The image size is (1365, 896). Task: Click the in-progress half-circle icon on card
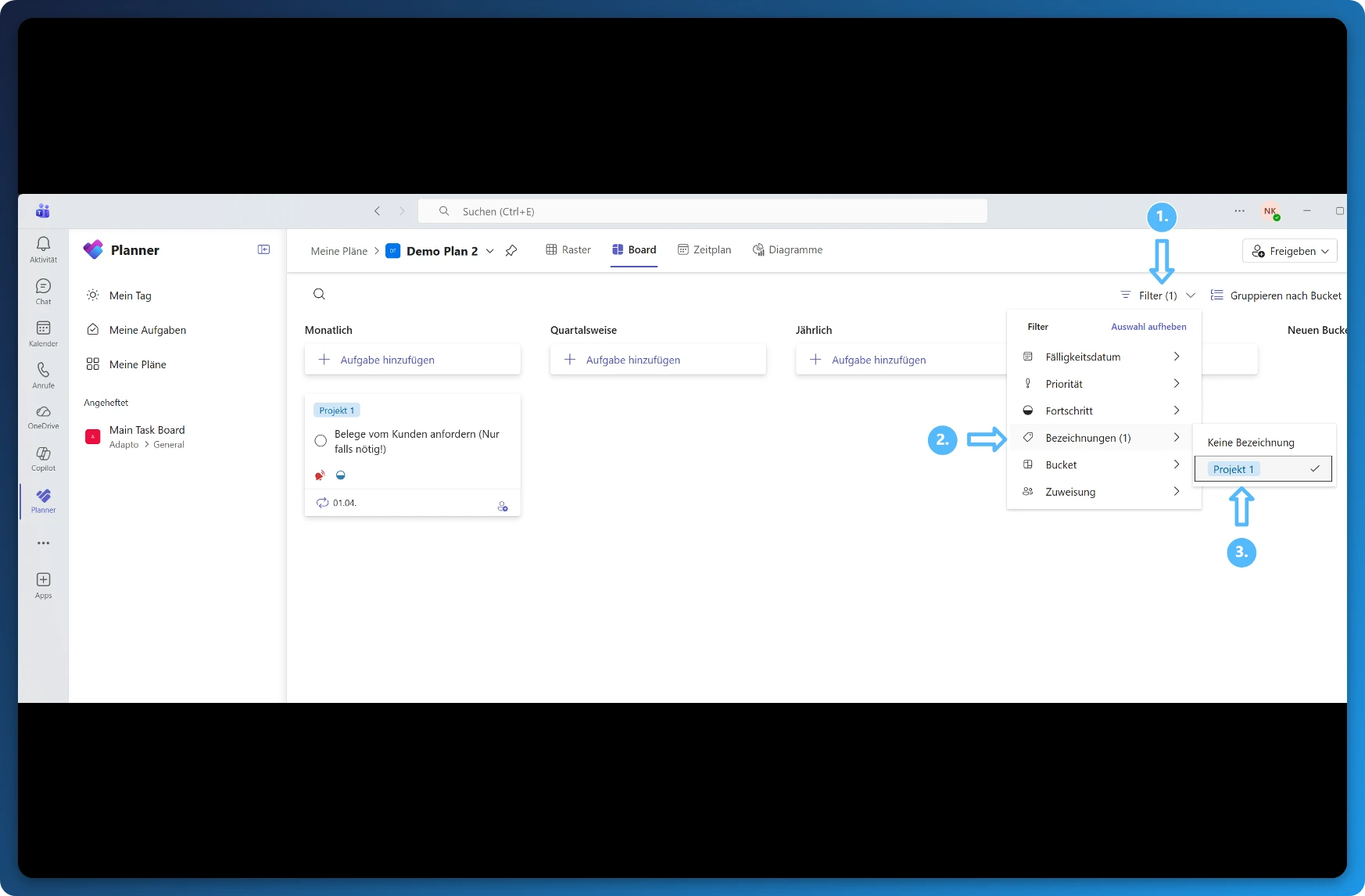[340, 475]
